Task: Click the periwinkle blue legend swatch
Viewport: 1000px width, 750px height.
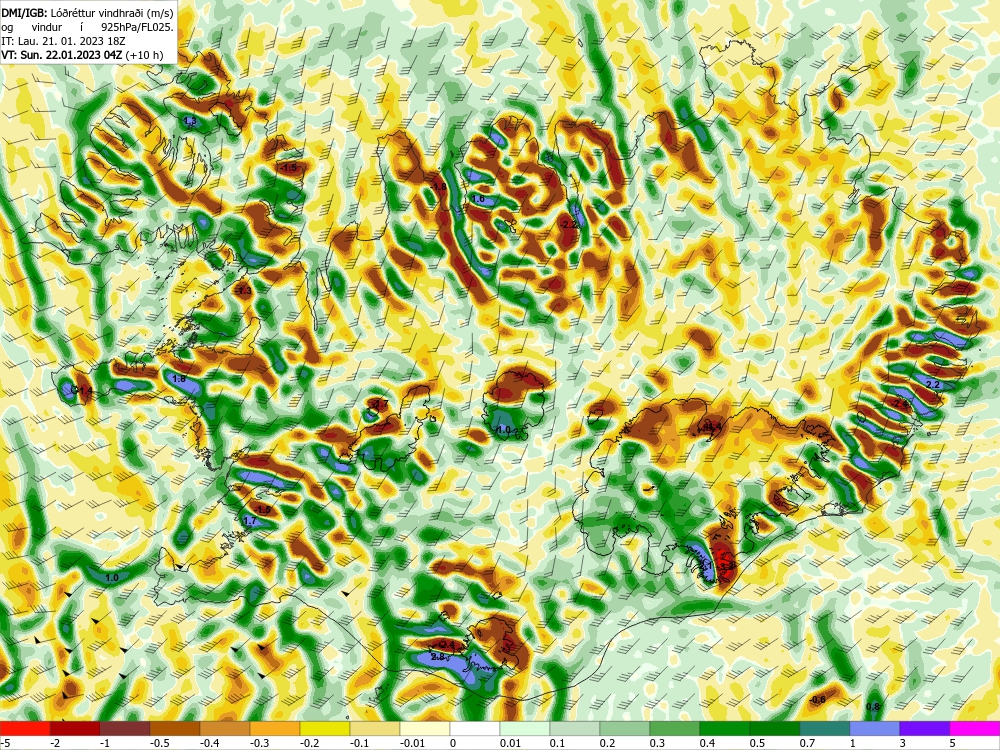Action: tap(875, 728)
